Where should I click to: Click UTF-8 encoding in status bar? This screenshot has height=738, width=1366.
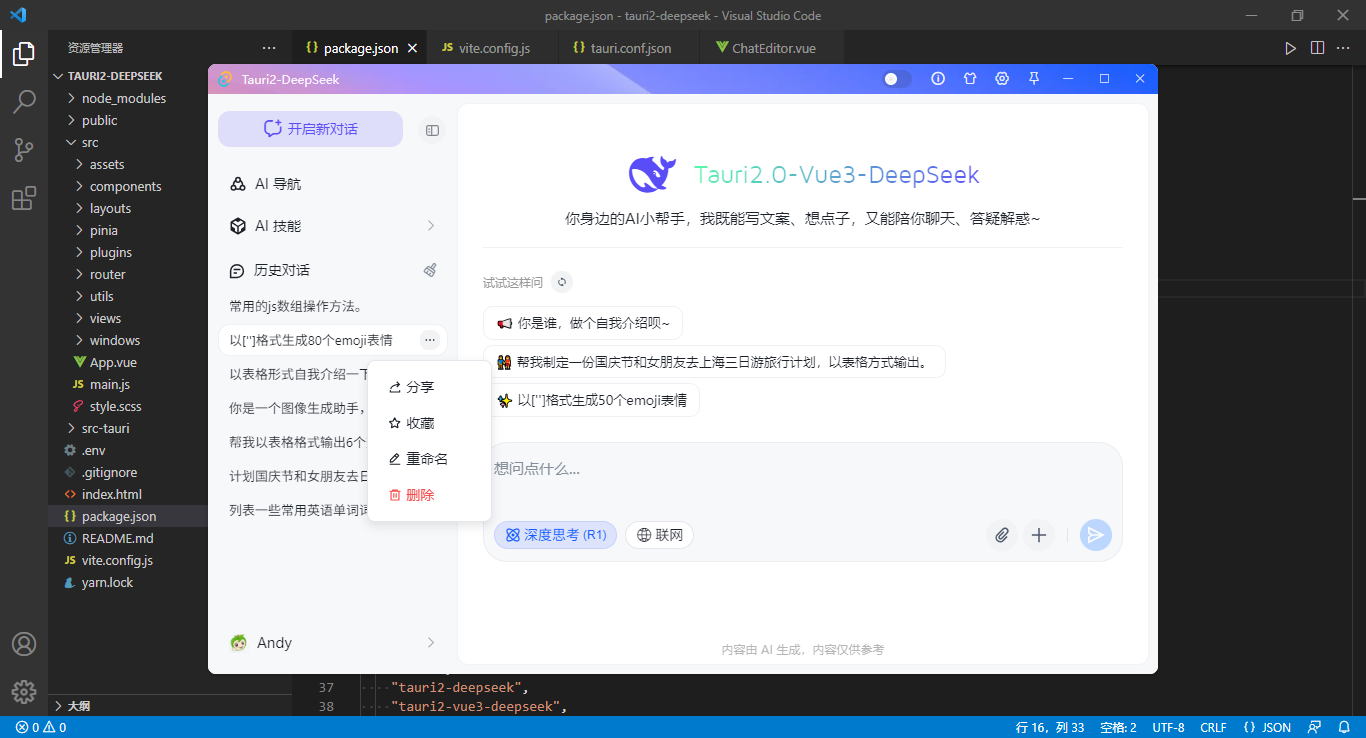1168,727
